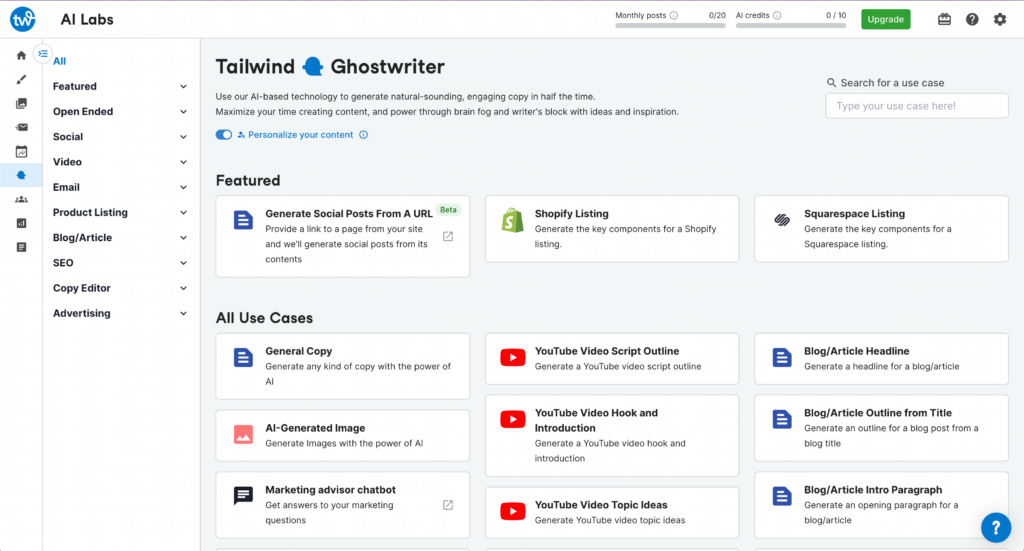Click external link icon on Marketing advisor chatbot card

[448, 505]
